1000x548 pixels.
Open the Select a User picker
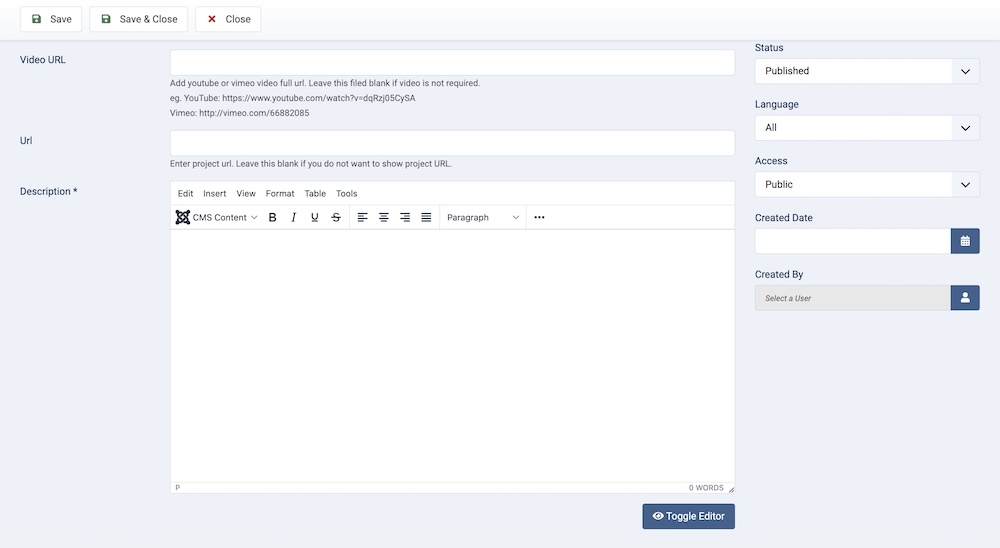965,298
